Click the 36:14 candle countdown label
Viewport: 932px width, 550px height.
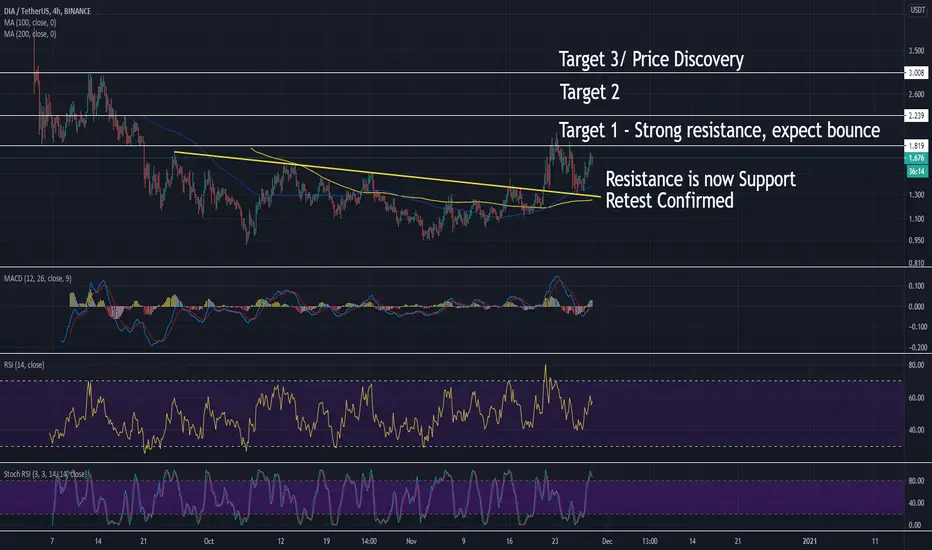(x=916, y=171)
